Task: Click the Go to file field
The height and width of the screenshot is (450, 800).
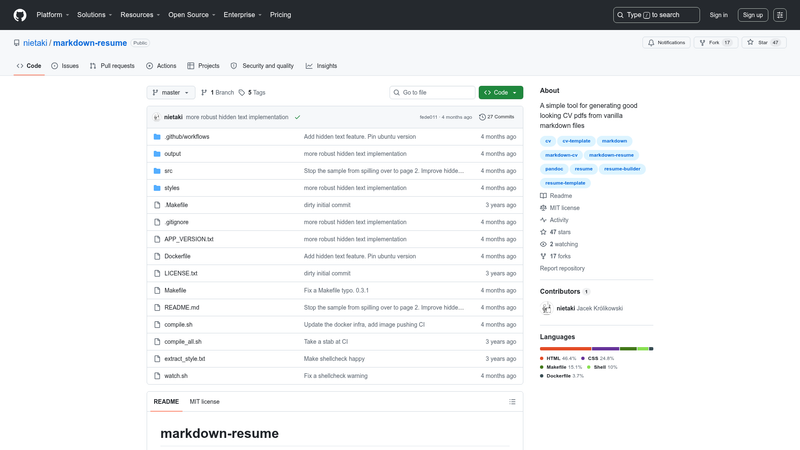Action: coord(432,92)
